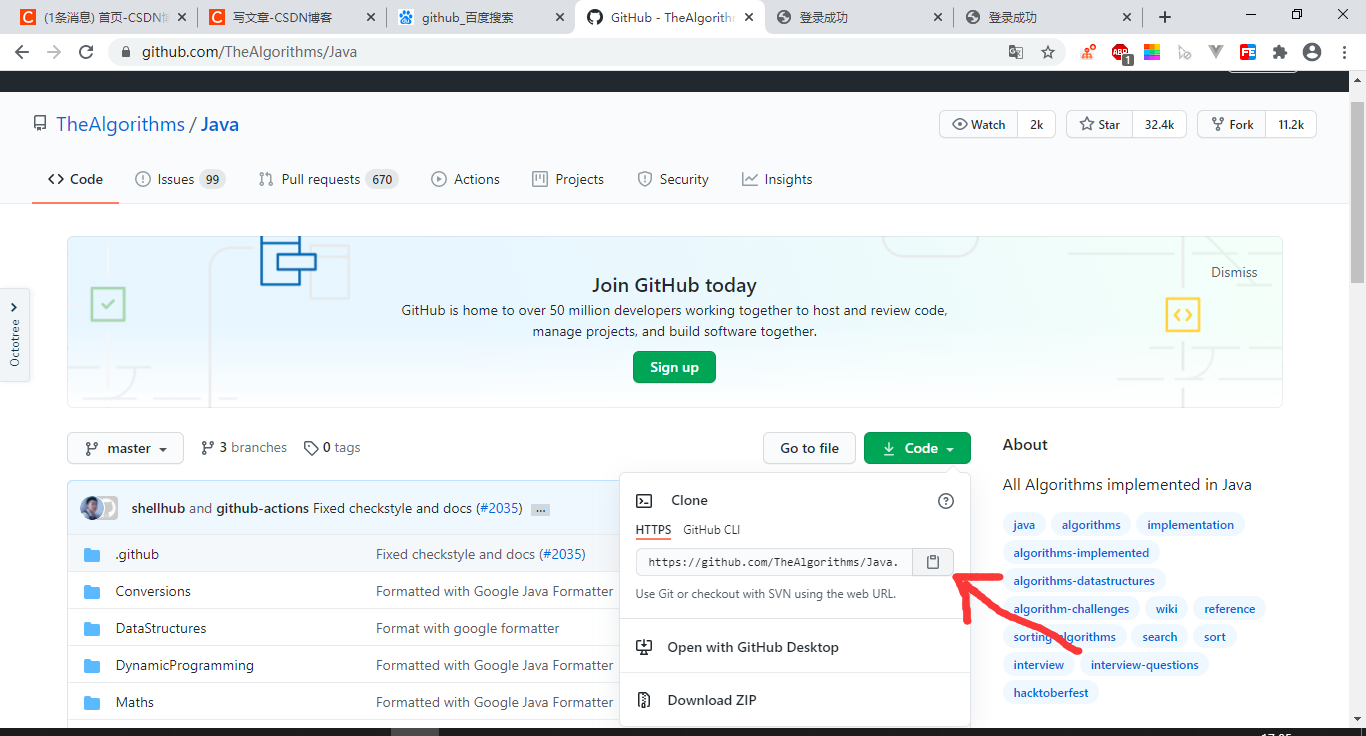Open the Maths folder

[x=135, y=702]
